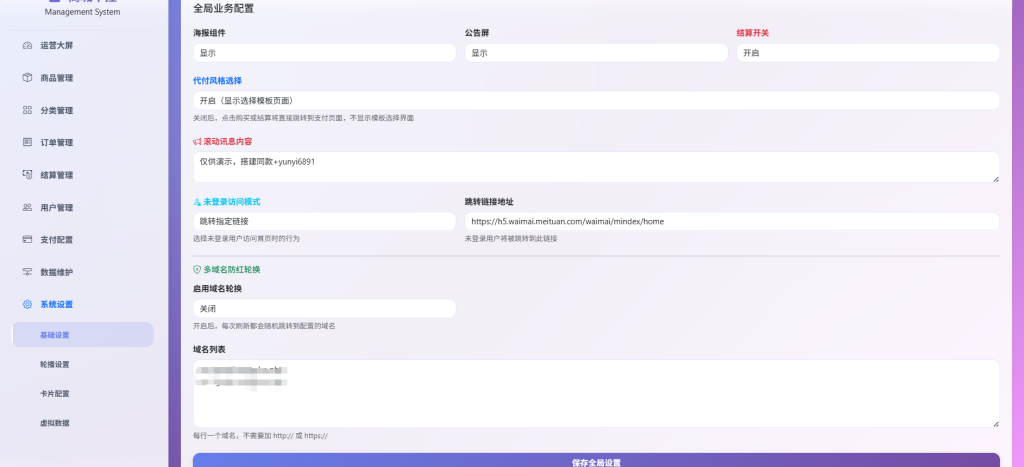Expand the 代付风格选择 dropdown
This screenshot has height=467, width=1024.
(x=596, y=101)
